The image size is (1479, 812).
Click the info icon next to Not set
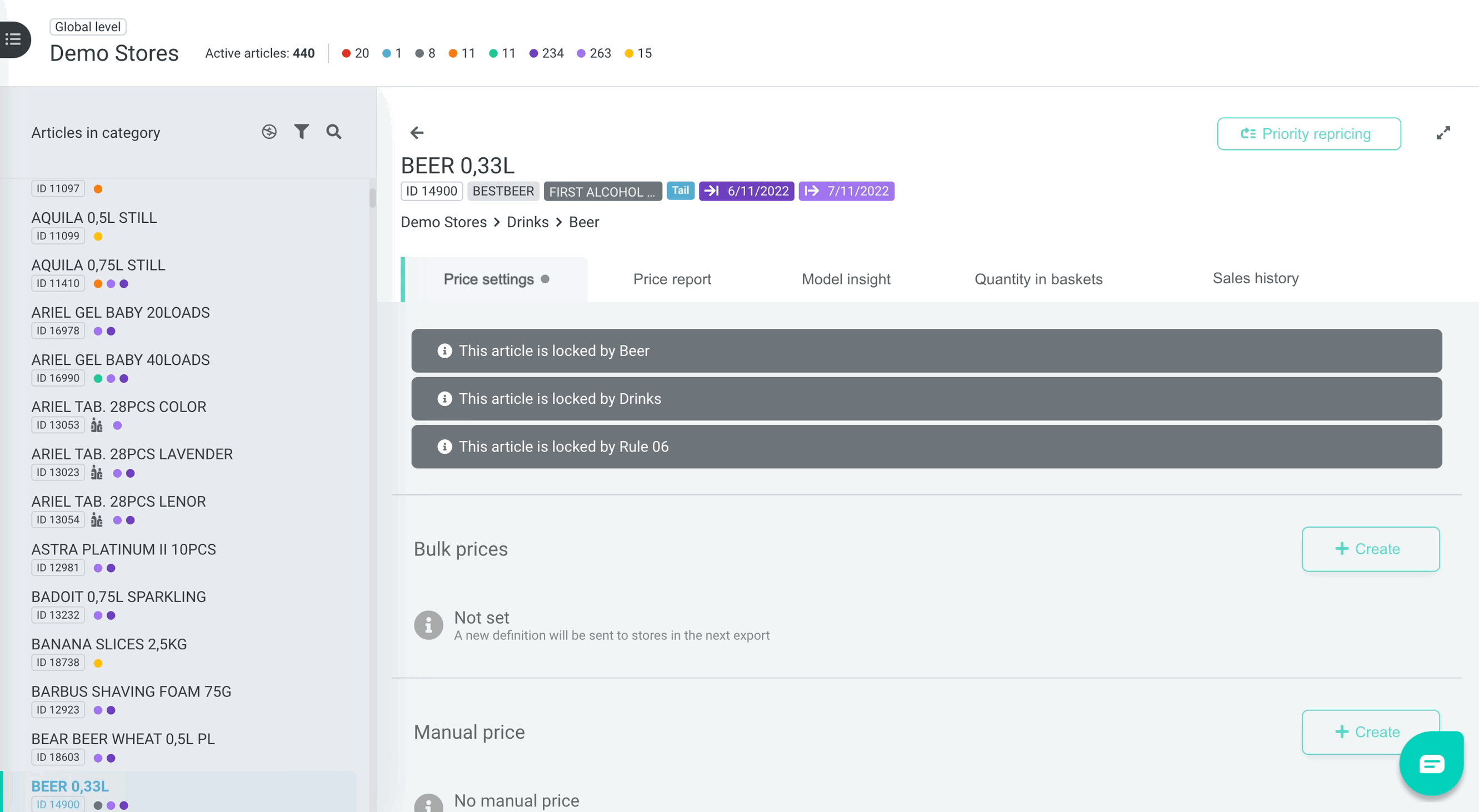click(428, 625)
